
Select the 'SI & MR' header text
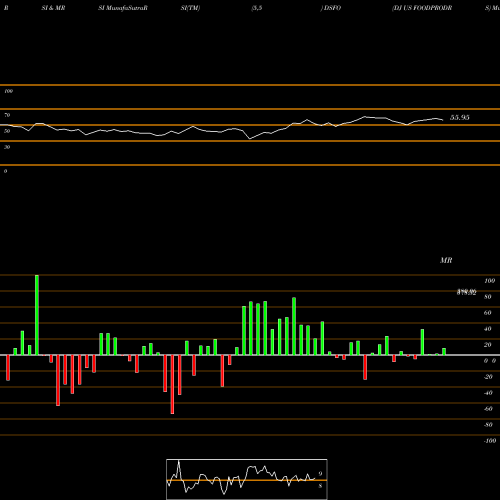(x=53, y=8)
